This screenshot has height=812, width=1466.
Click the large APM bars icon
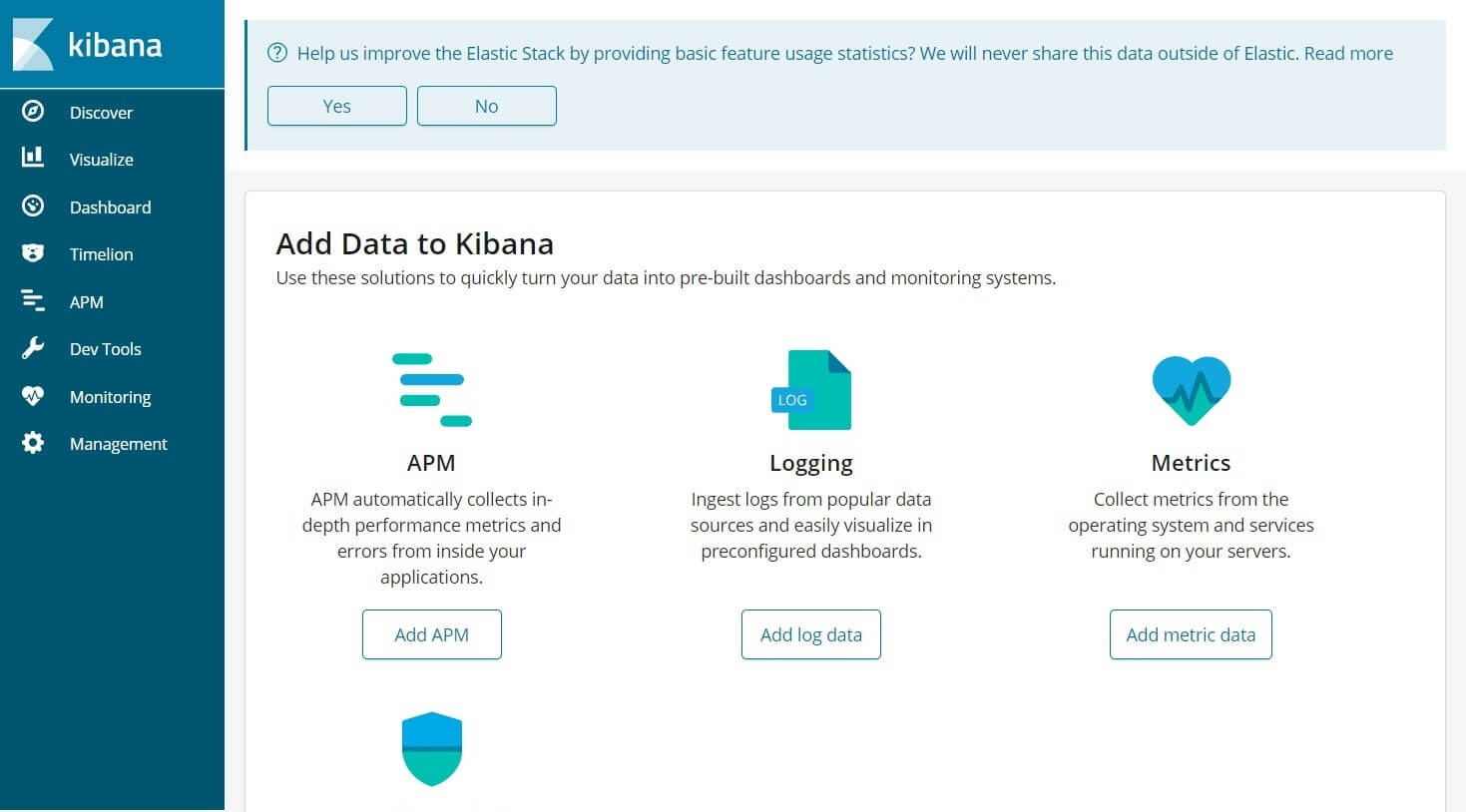[432, 390]
